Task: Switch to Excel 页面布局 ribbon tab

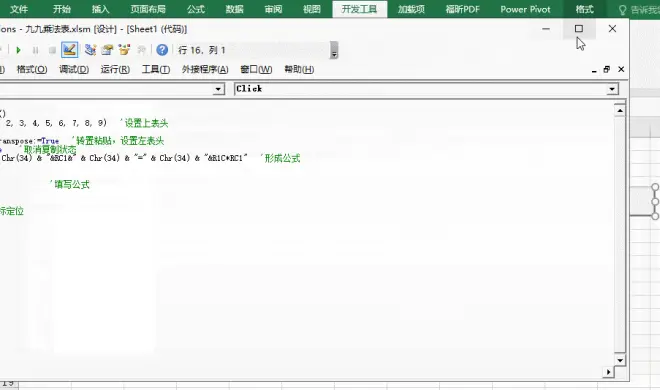Action: (148, 9)
